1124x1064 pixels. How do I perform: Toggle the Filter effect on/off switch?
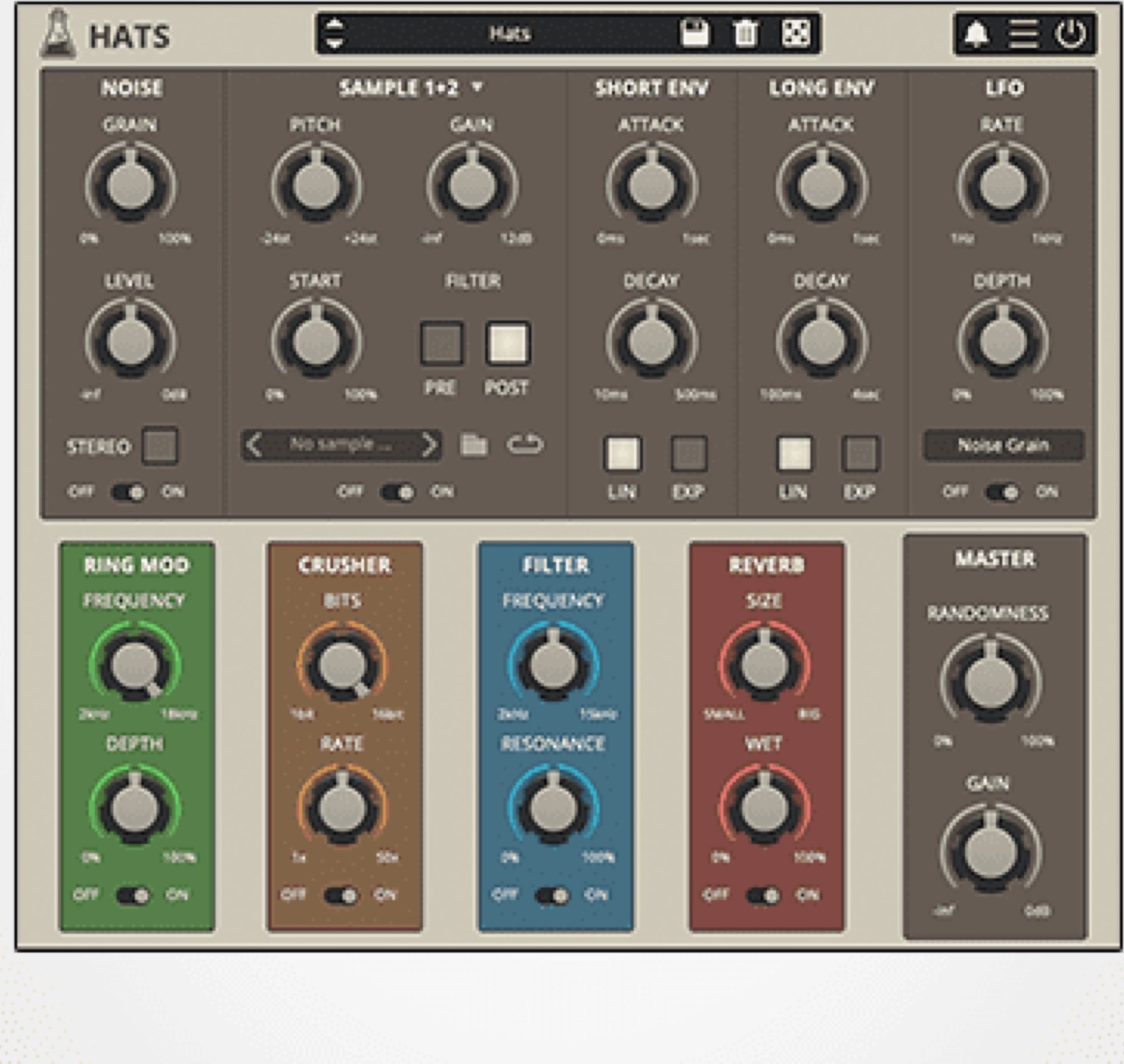tap(552, 895)
